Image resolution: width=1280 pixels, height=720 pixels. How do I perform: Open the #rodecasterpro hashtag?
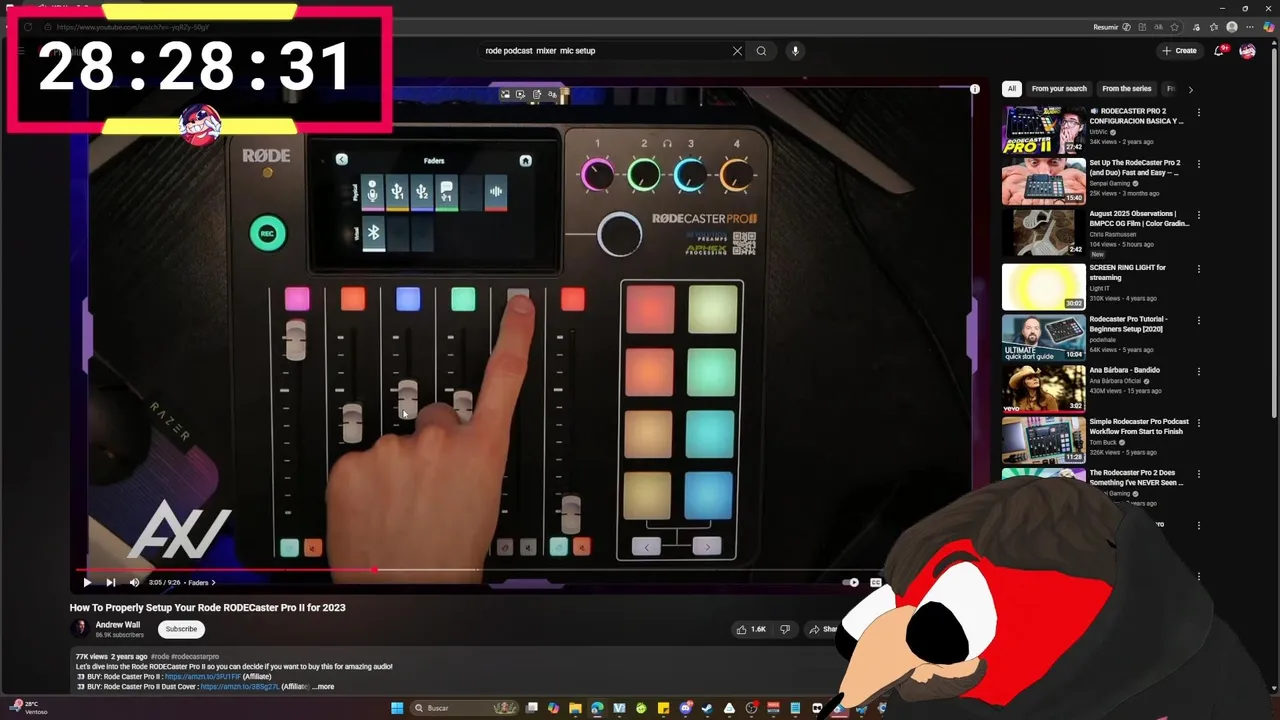click(x=195, y=657)
